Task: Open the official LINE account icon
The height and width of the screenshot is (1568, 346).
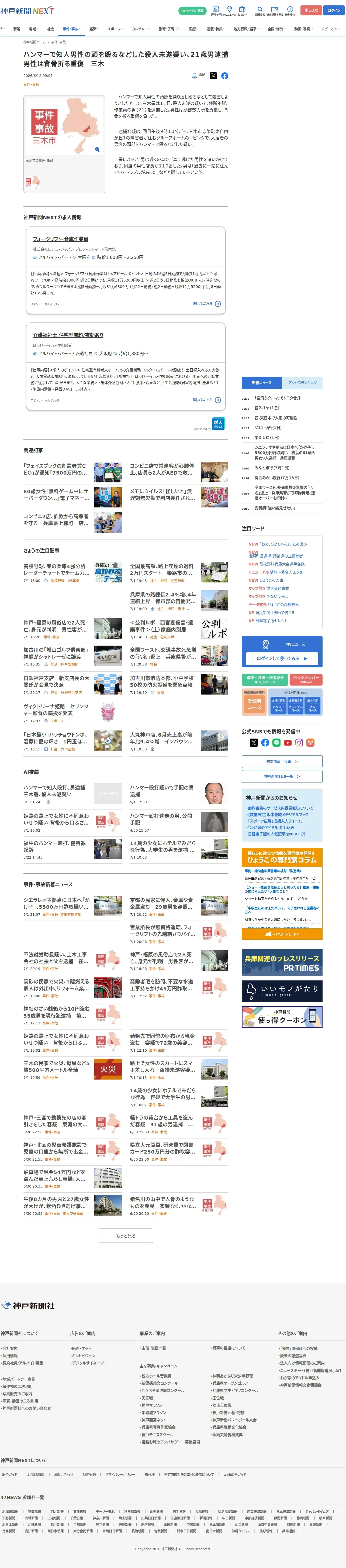Action: coord(277,743)
